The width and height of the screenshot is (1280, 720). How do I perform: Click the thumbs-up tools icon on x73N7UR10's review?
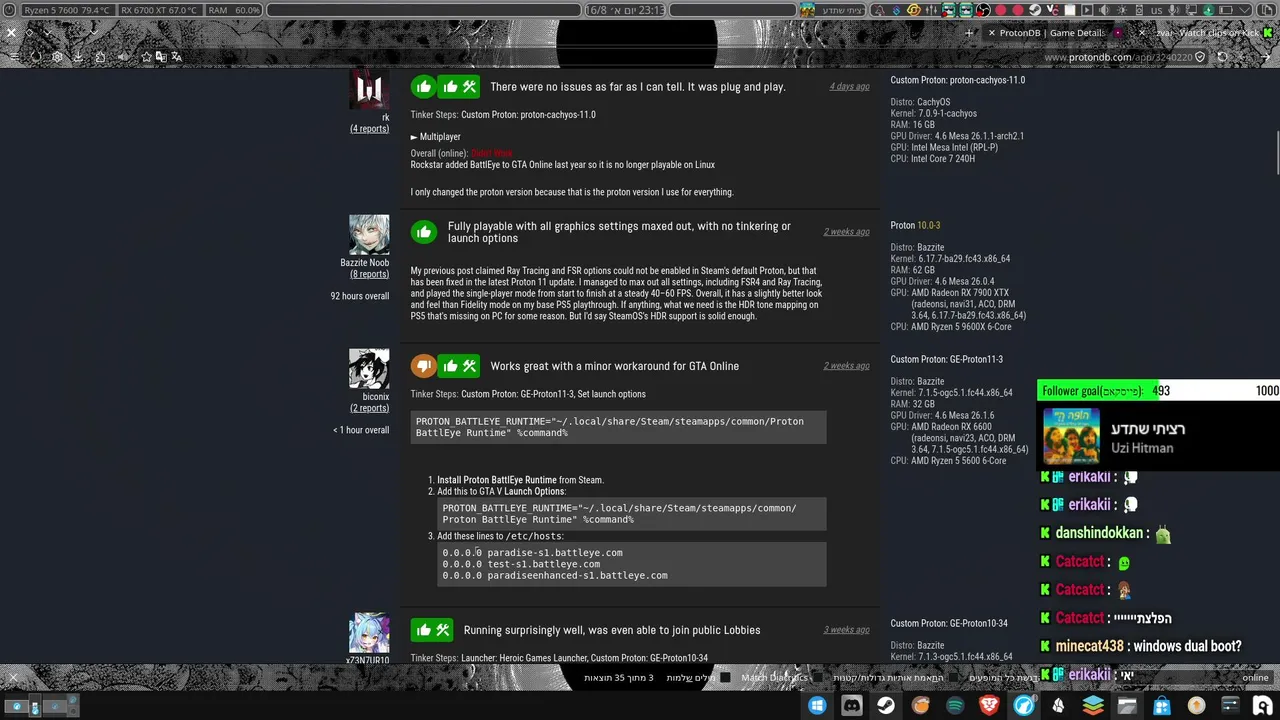point(432,630)
